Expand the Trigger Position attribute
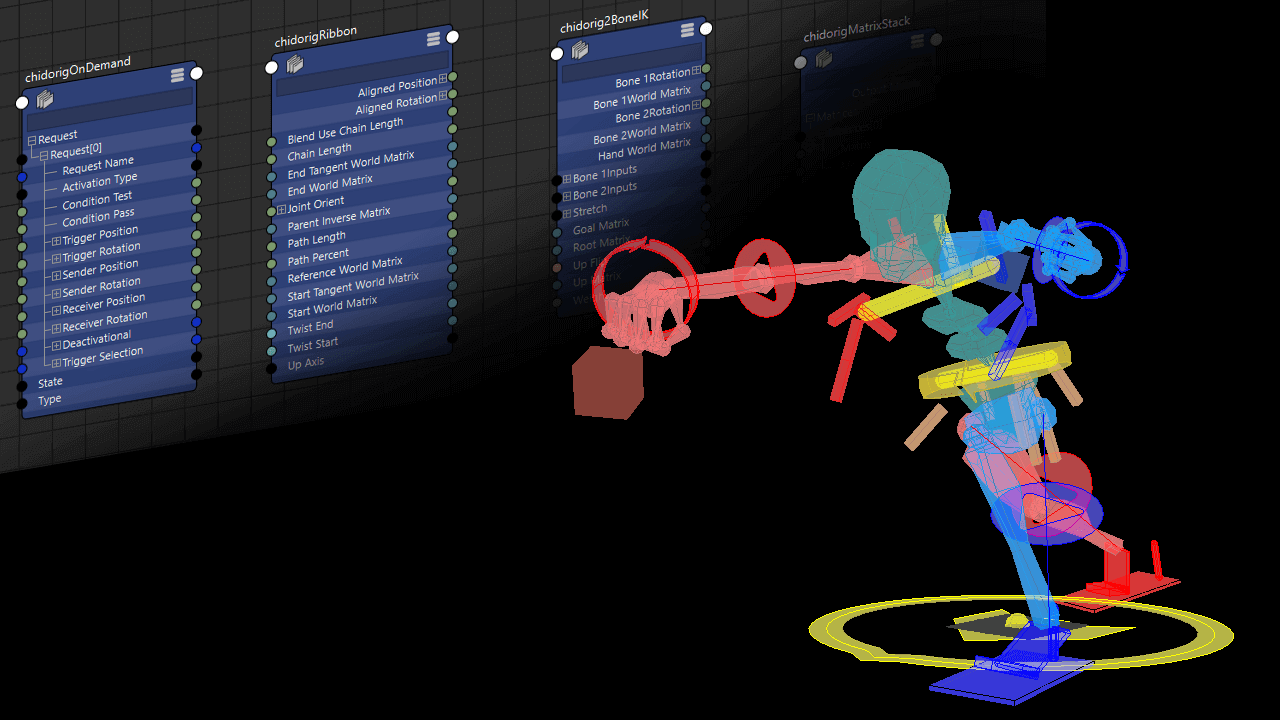Viewport: 1280px width, 720px height. click(x=56, y=242)
